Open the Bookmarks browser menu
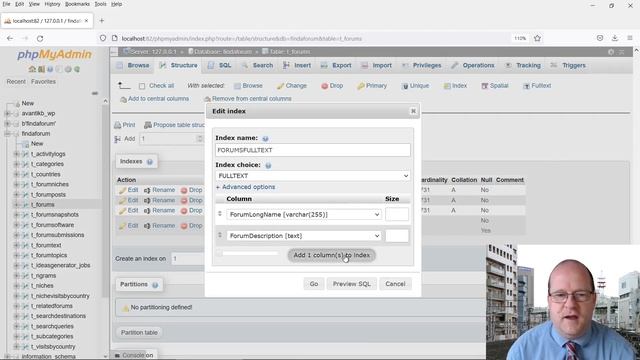This screenshot has width=640, height=360. click(77, 4)
